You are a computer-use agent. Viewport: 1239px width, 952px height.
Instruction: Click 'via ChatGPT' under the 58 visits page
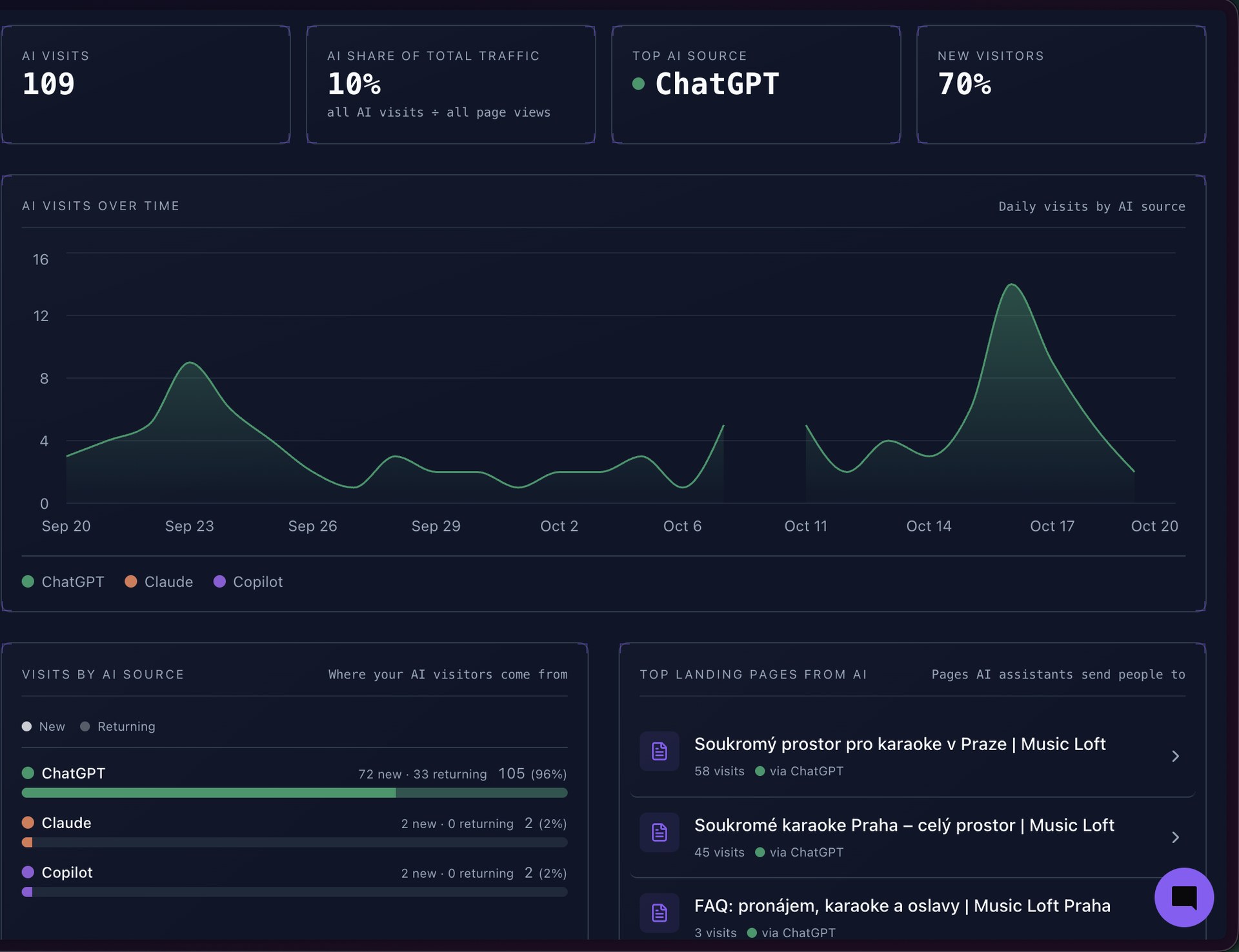click(x=800, y=771)
